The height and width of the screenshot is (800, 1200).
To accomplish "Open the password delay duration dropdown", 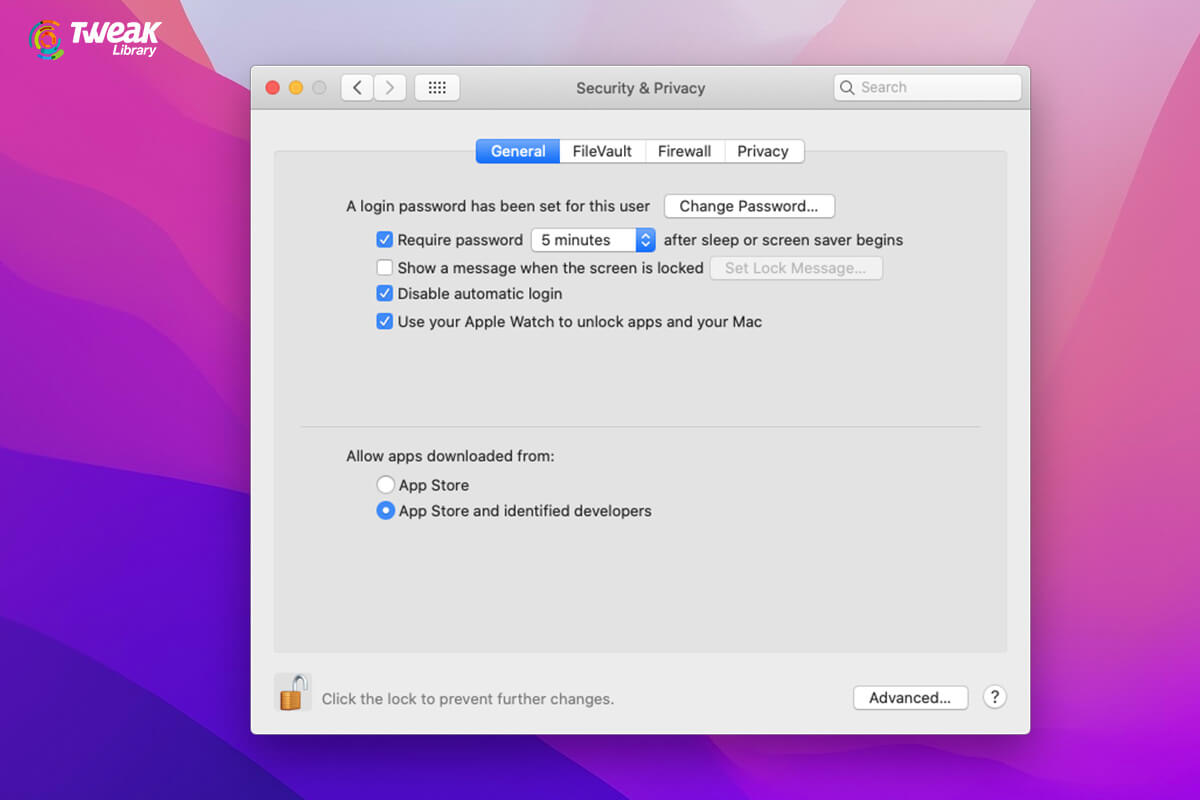I will (x=645, y=240).
